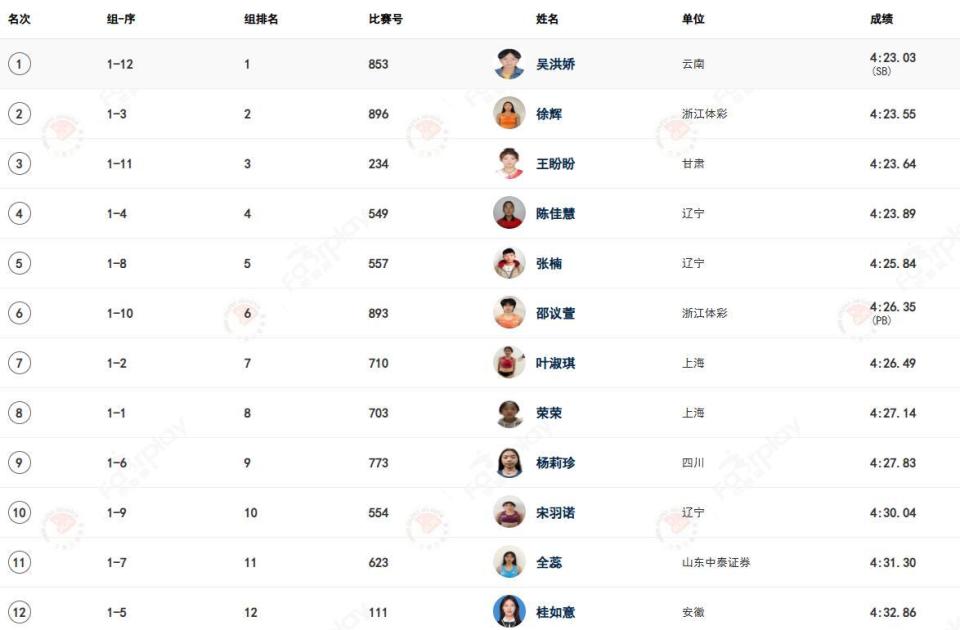
Task: Open 荣荣's athlete page link
Action: pyautogui.click(x=549, y=413)
